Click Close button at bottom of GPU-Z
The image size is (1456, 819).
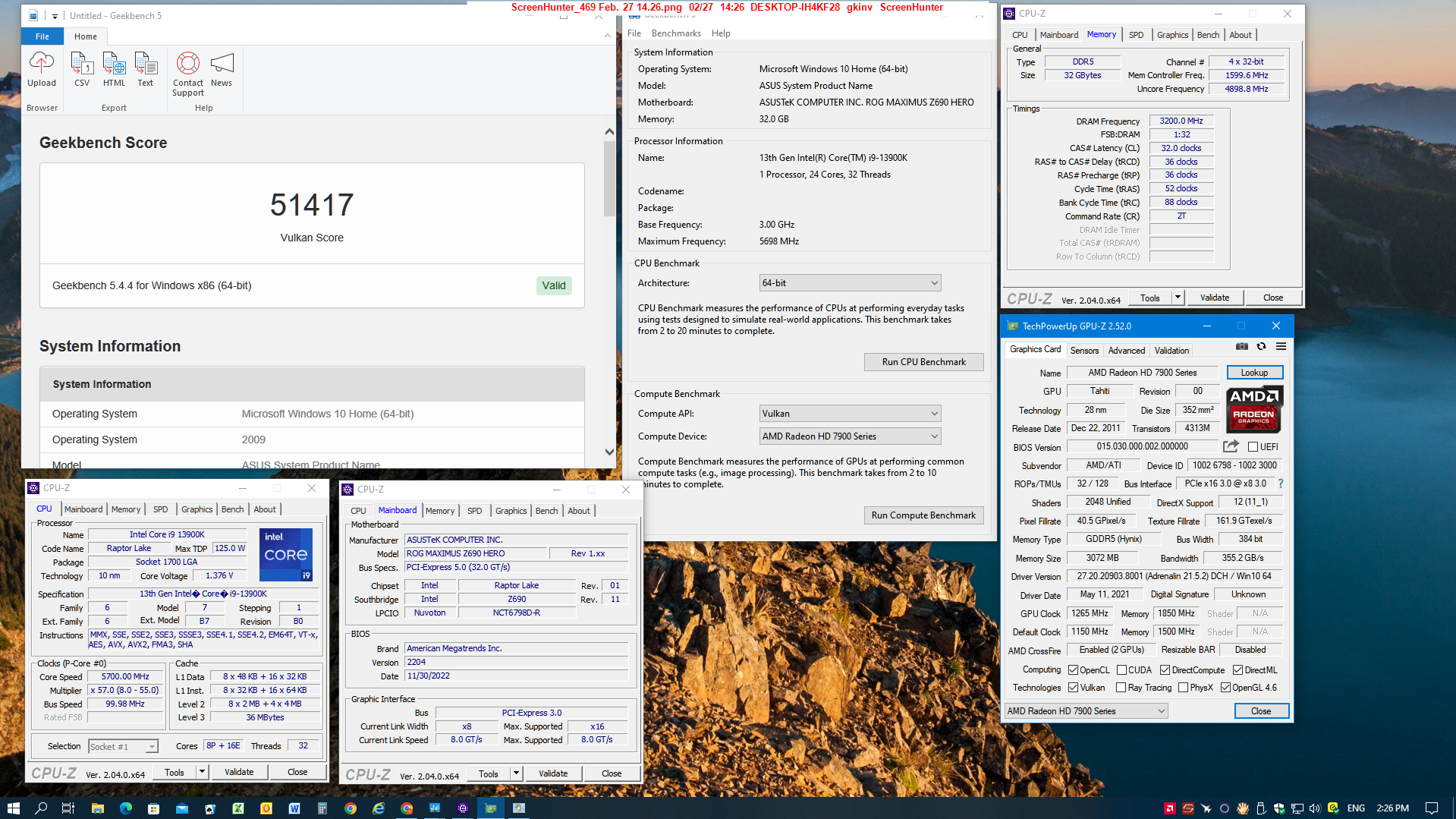click(1261, 711)
